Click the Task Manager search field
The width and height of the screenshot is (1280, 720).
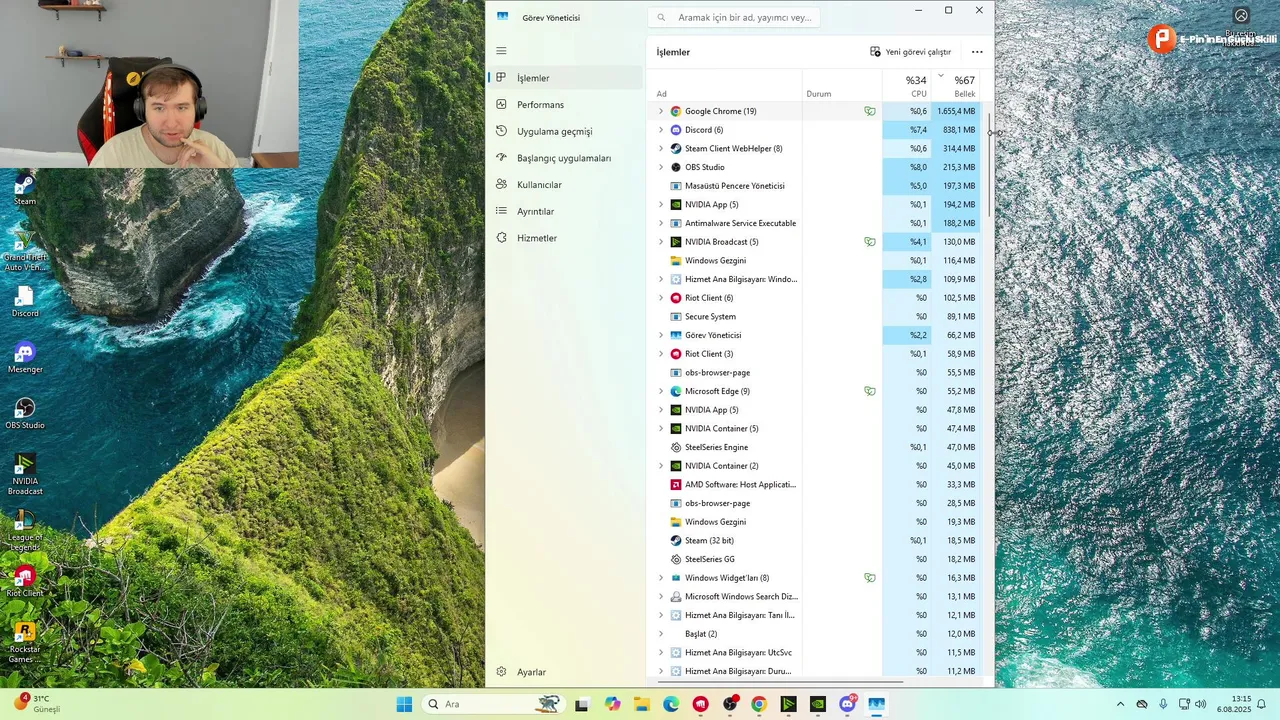click(x=735, y=17)
